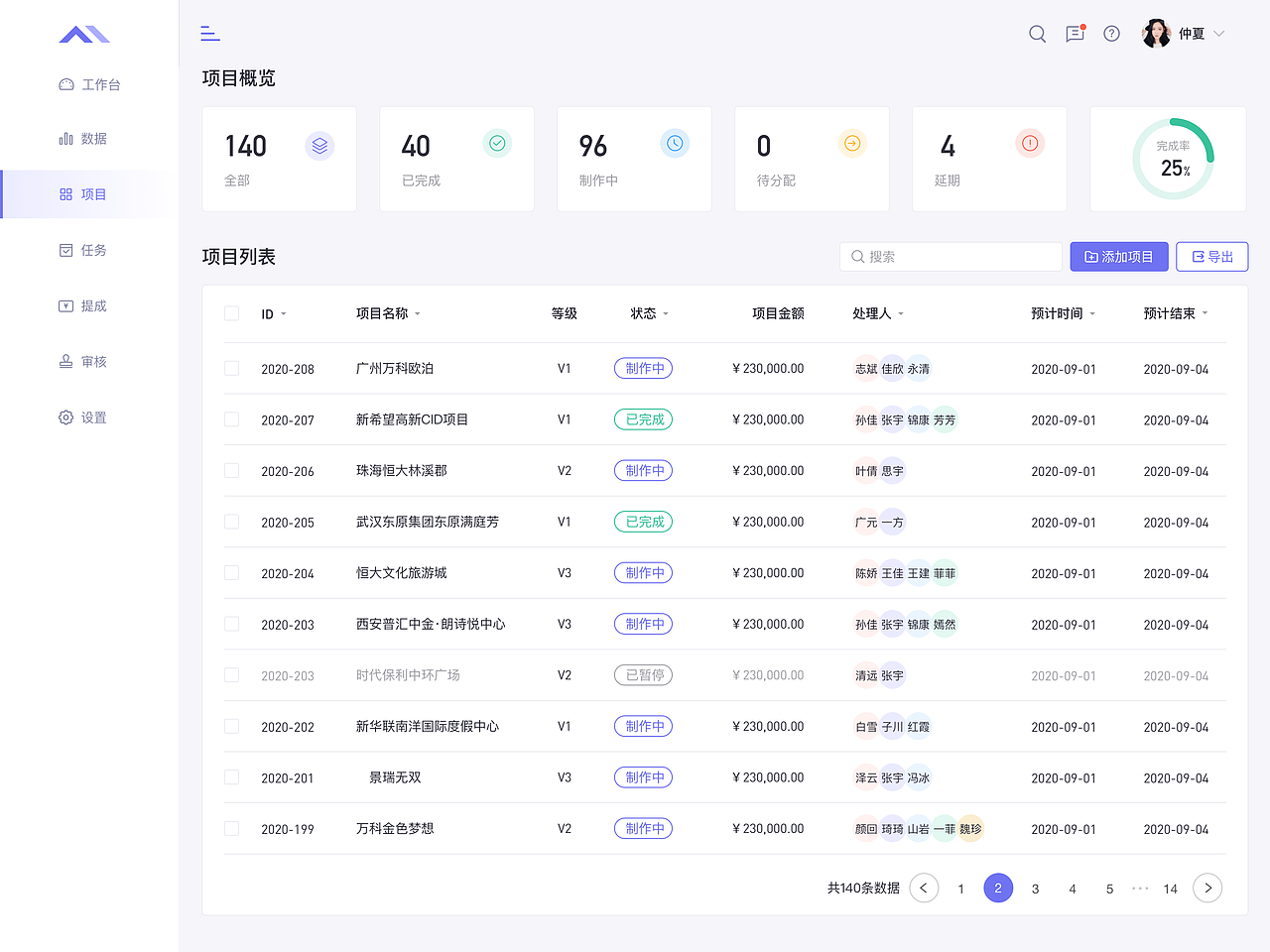Check the row checkbox for 2020-206

[x=232, y=470]
